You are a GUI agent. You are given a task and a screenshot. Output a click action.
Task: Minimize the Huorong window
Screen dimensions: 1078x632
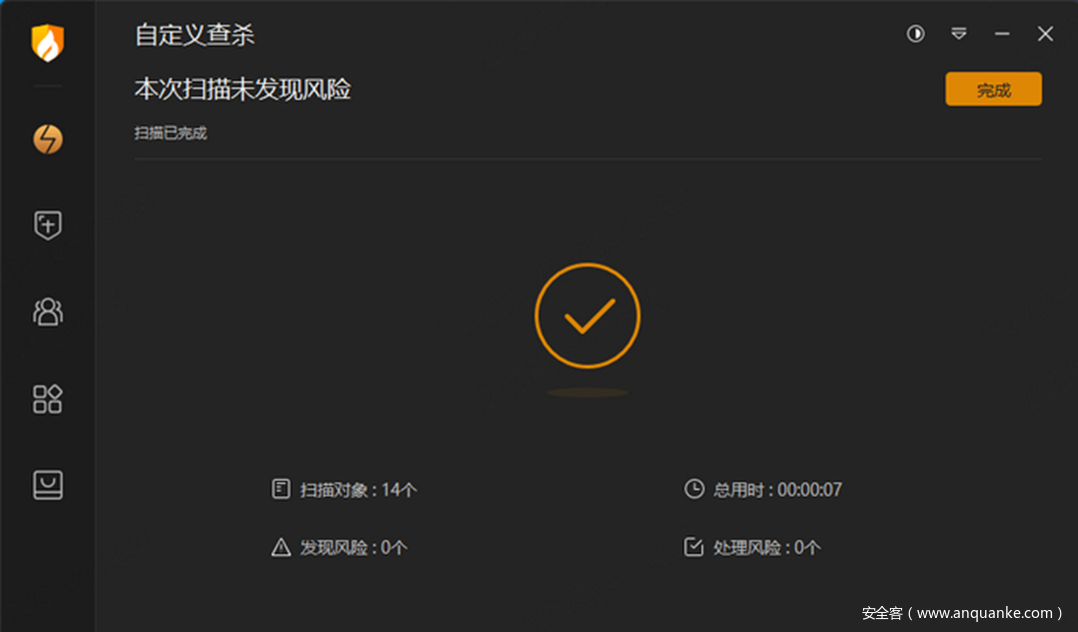pos(1002,33)
